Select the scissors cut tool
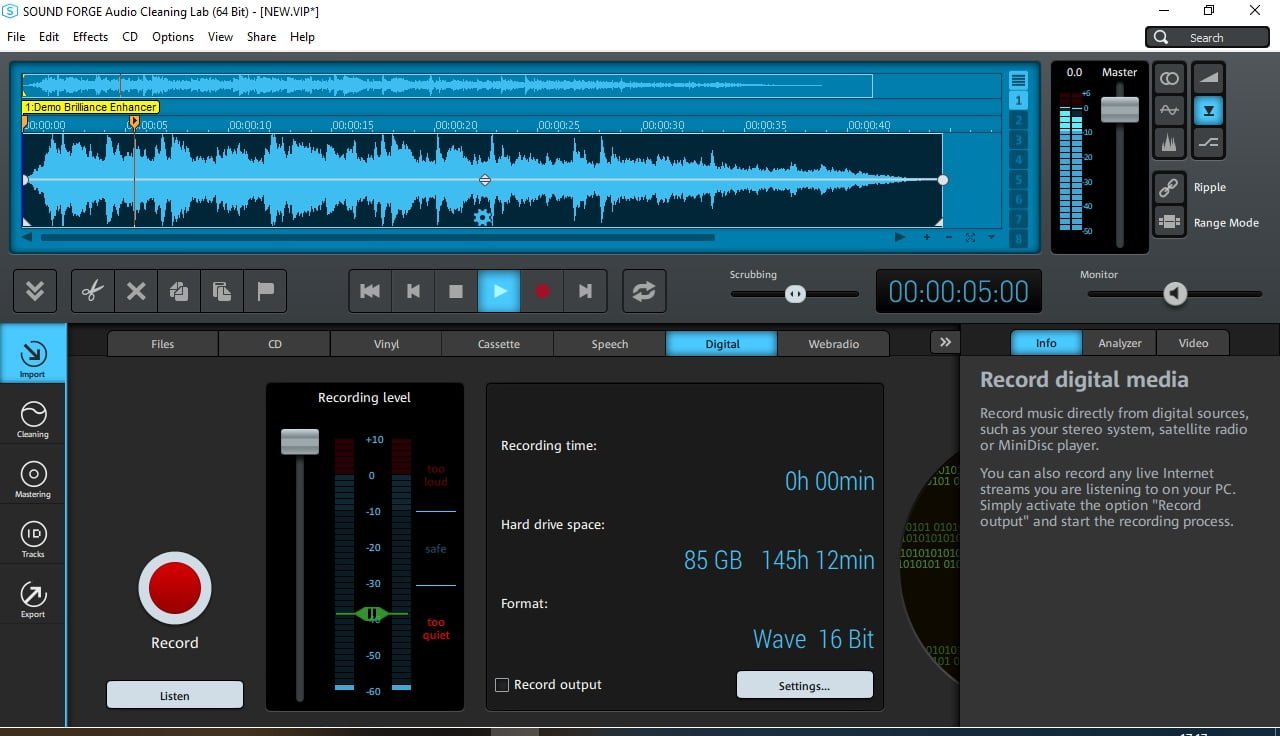The height and width of the screenshot is (736, 1280). coord(93,291)
